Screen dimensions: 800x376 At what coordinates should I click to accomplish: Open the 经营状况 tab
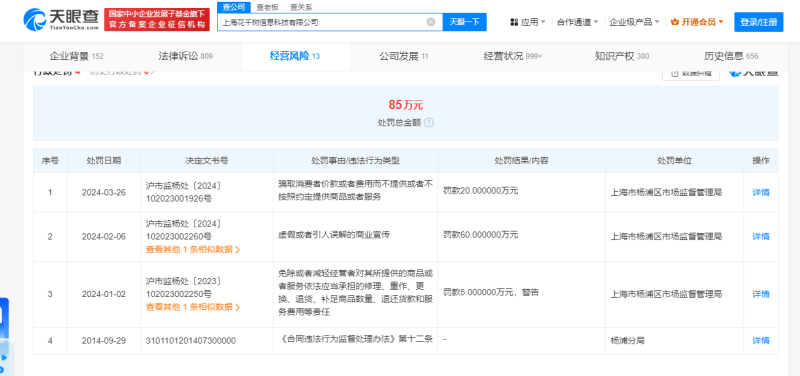[x=513, y=56]
